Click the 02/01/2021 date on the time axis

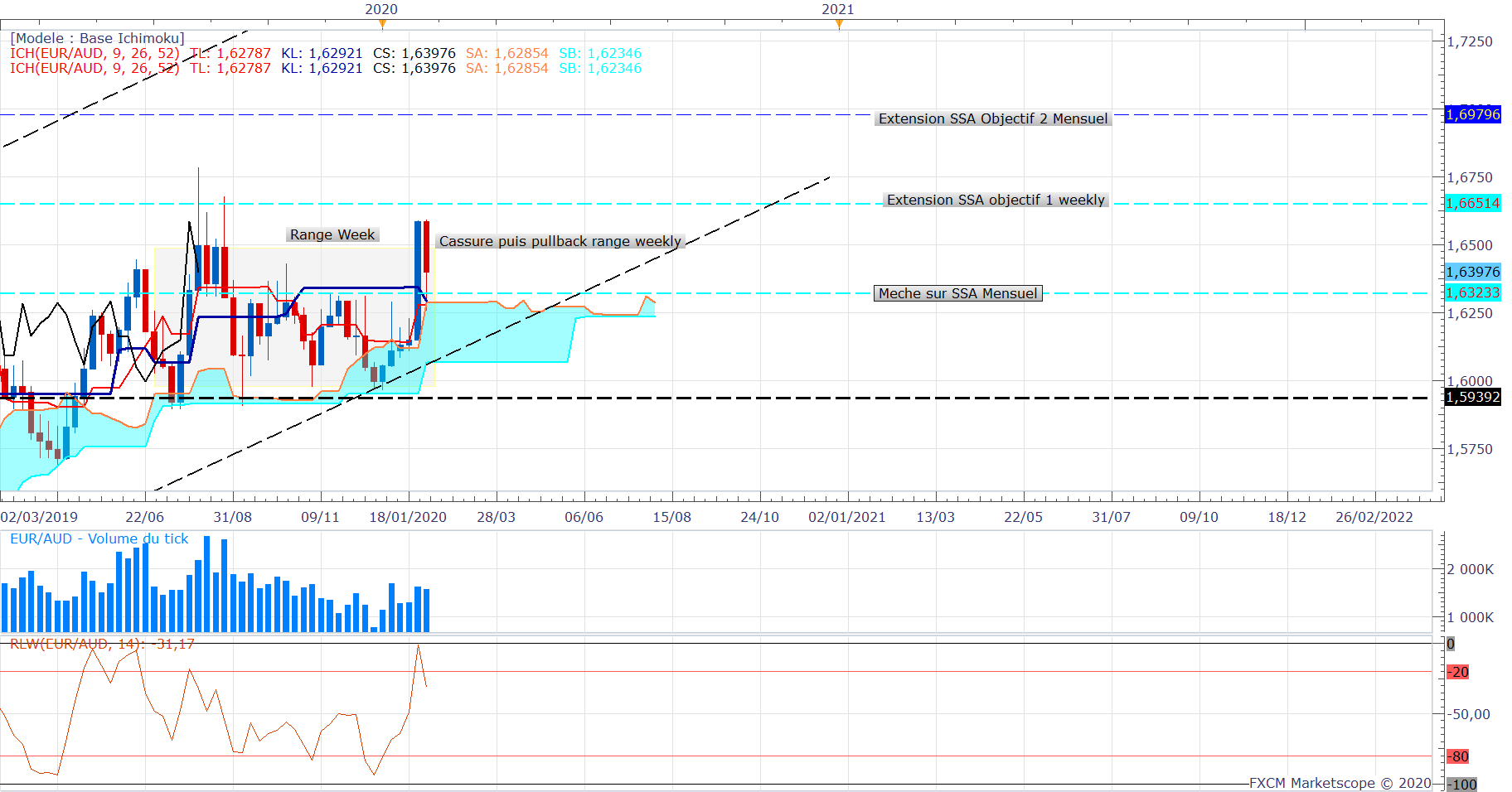pyautogui.click(x=847, y=517)
